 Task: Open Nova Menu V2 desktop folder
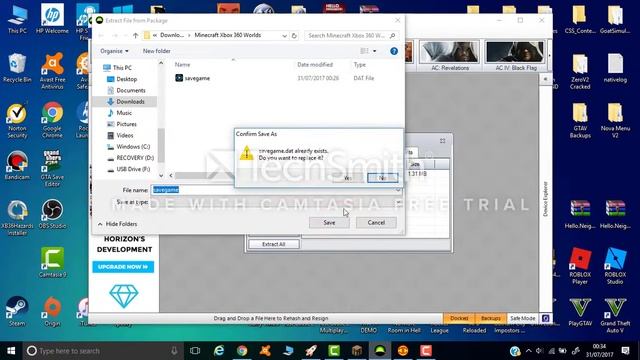tap(615, 120)
